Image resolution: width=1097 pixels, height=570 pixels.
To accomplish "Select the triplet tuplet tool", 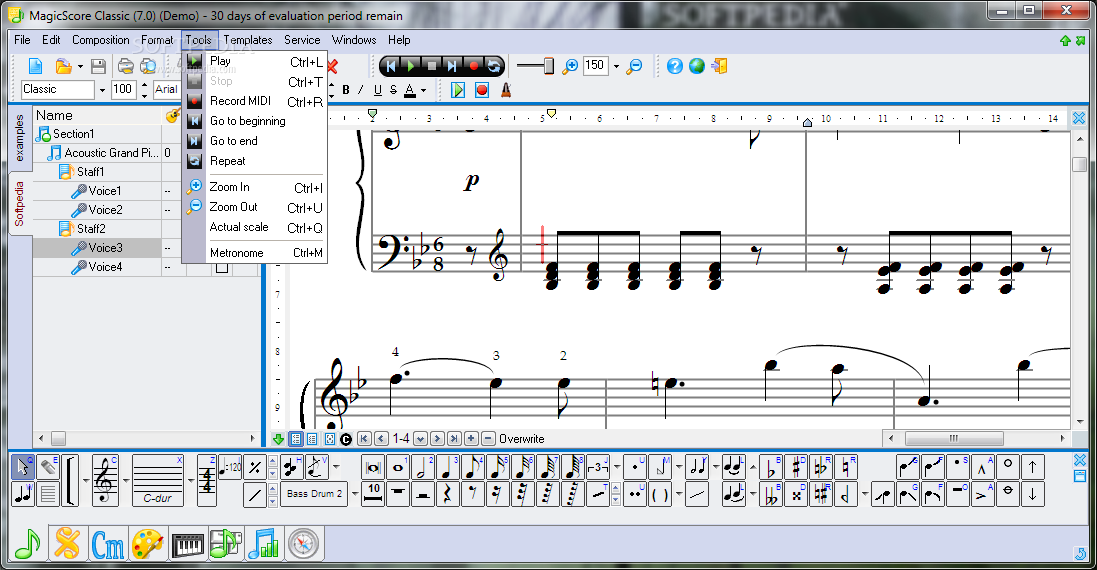I will pos(598,467).
